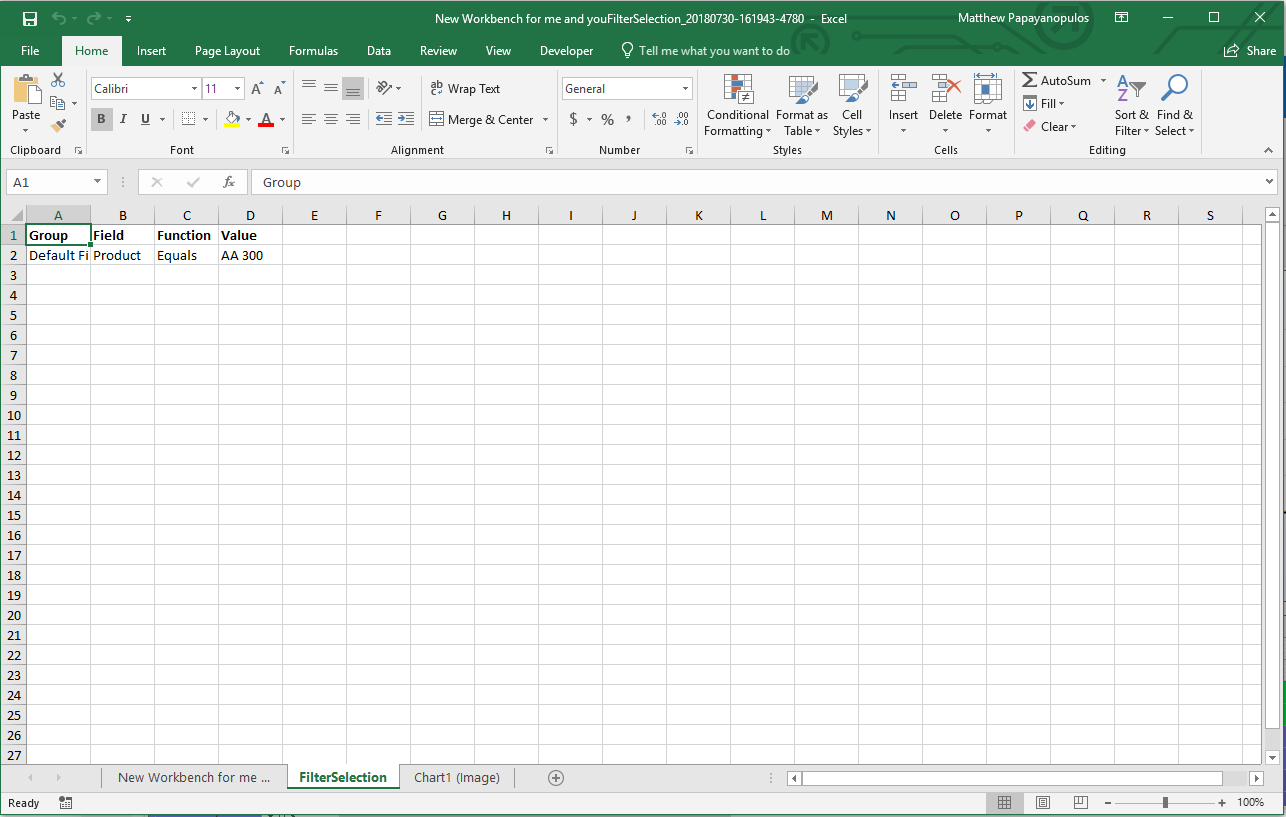Open the Clear dropdown menu
This screenshot has width=1286, height=817.
tap(1050, 126)
